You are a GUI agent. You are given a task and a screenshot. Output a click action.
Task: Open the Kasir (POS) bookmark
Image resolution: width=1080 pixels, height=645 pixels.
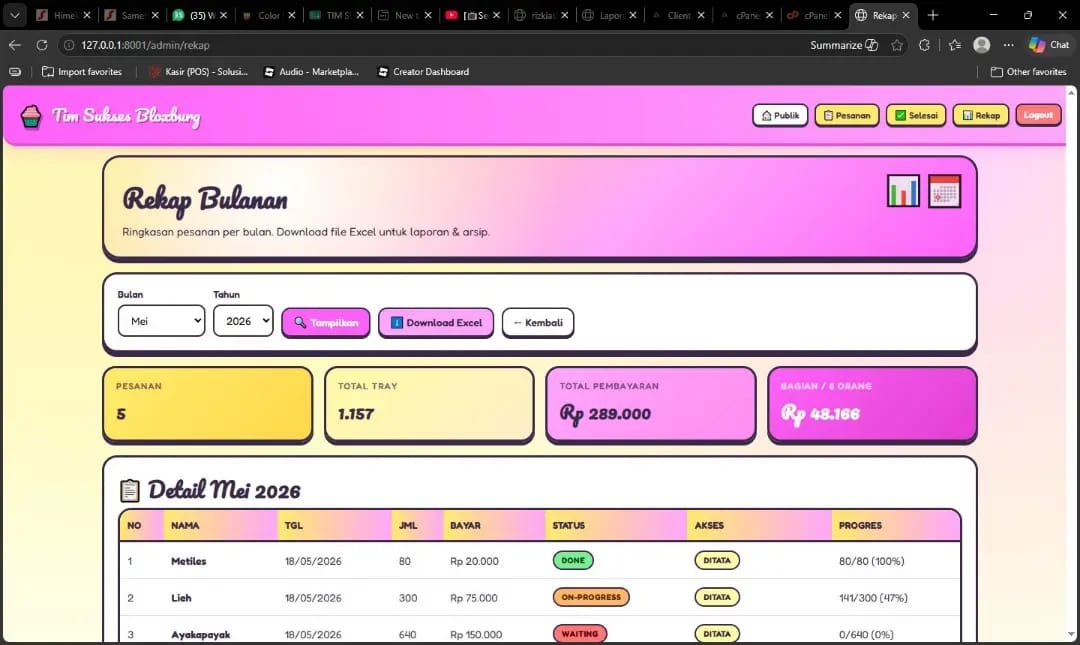198,72
